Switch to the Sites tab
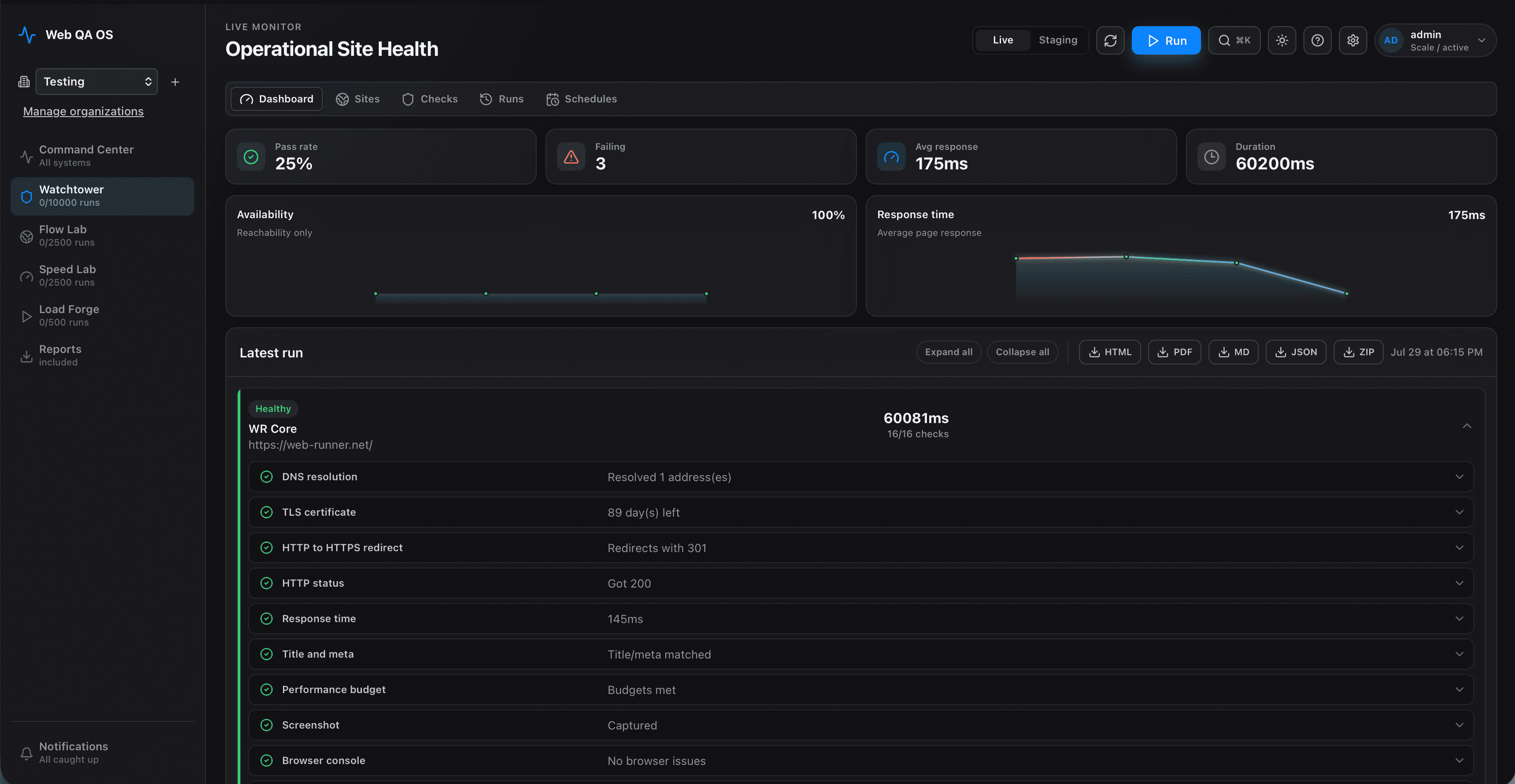This screenshot has width=1515, height=784. (357, 99)
